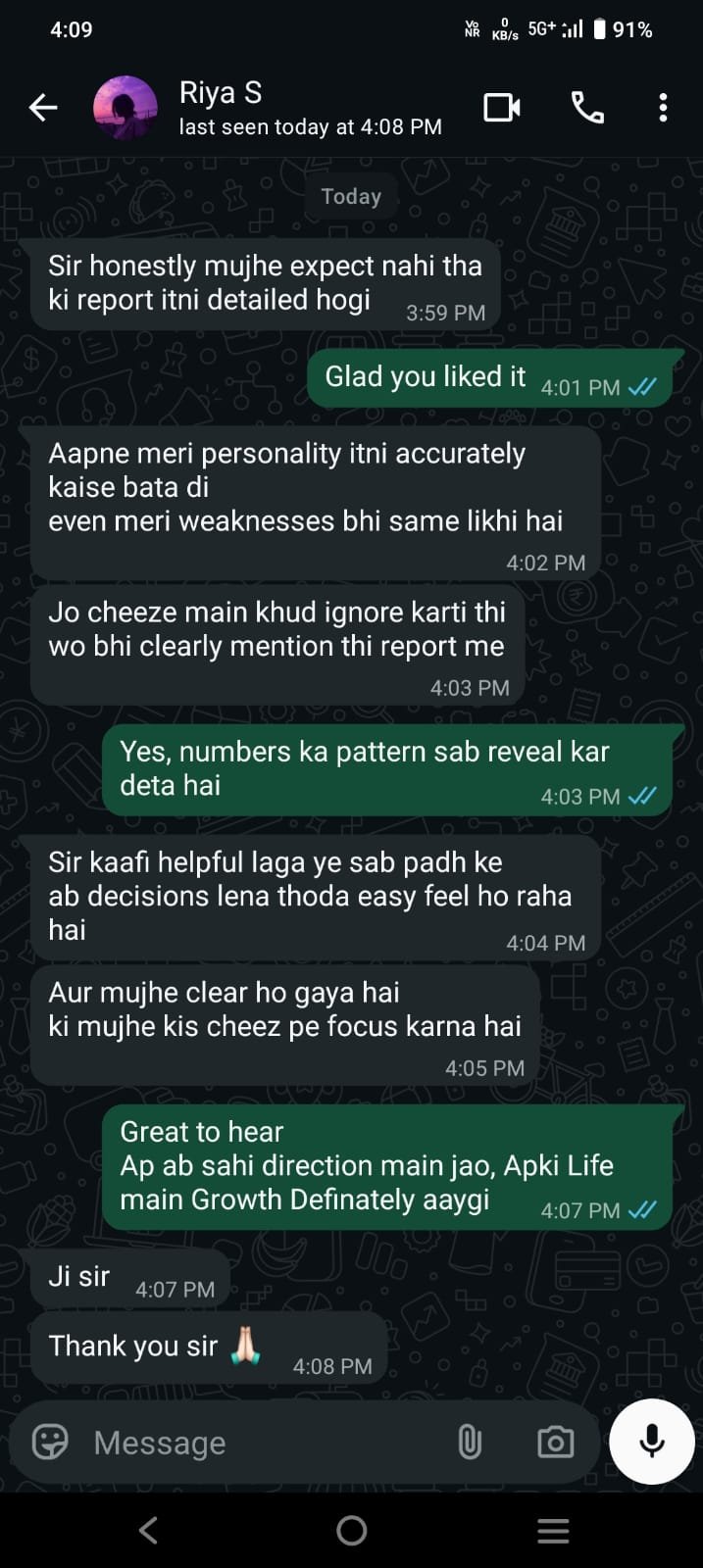This screenshot has width=703, height=1568.
Task: Open the three-dot more options menu
Action: click(664, 108)
